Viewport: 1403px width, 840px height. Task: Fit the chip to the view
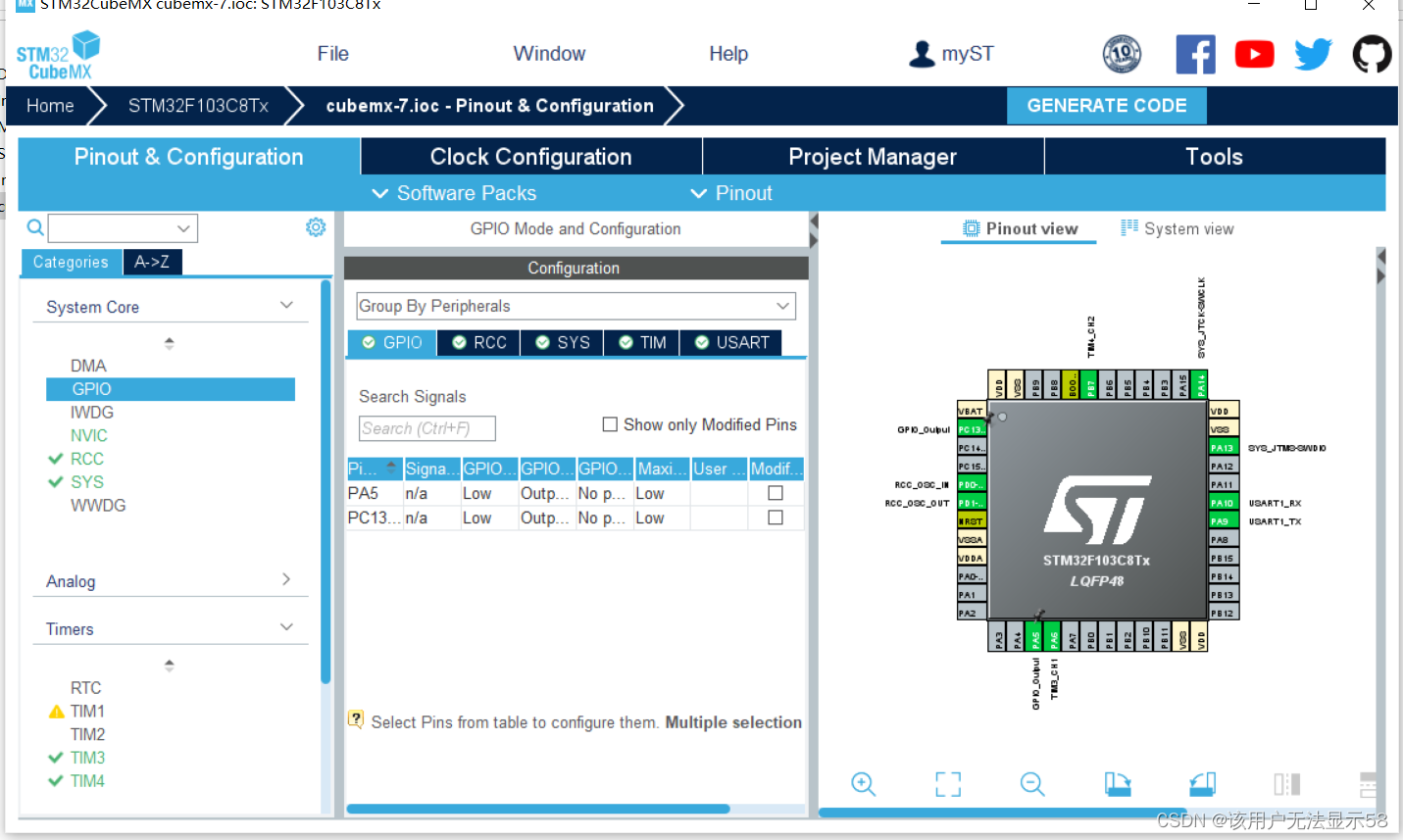click(948, 784)
